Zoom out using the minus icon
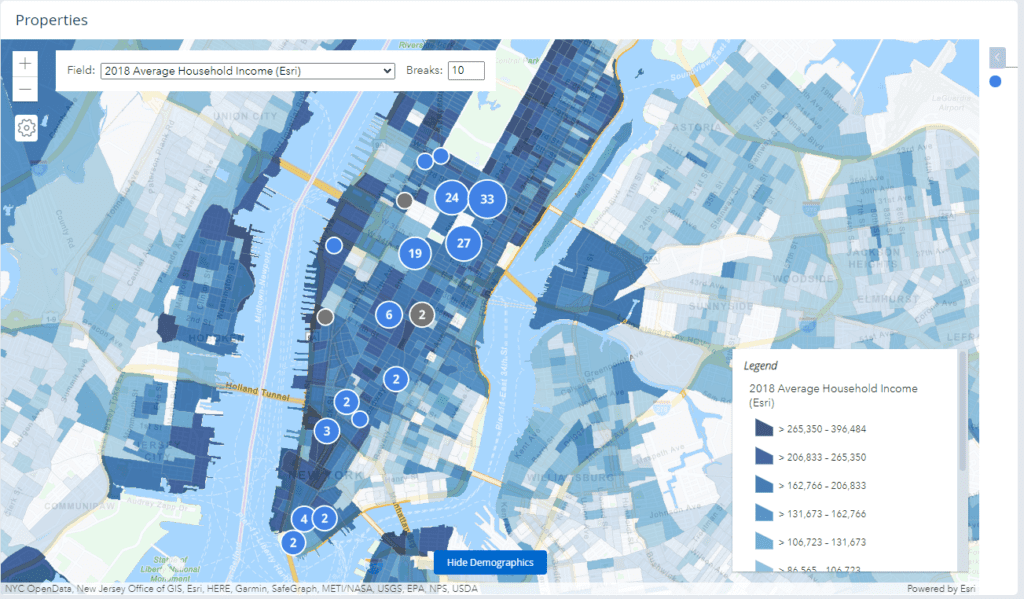1024x599 pixels. tap(24, 89)
